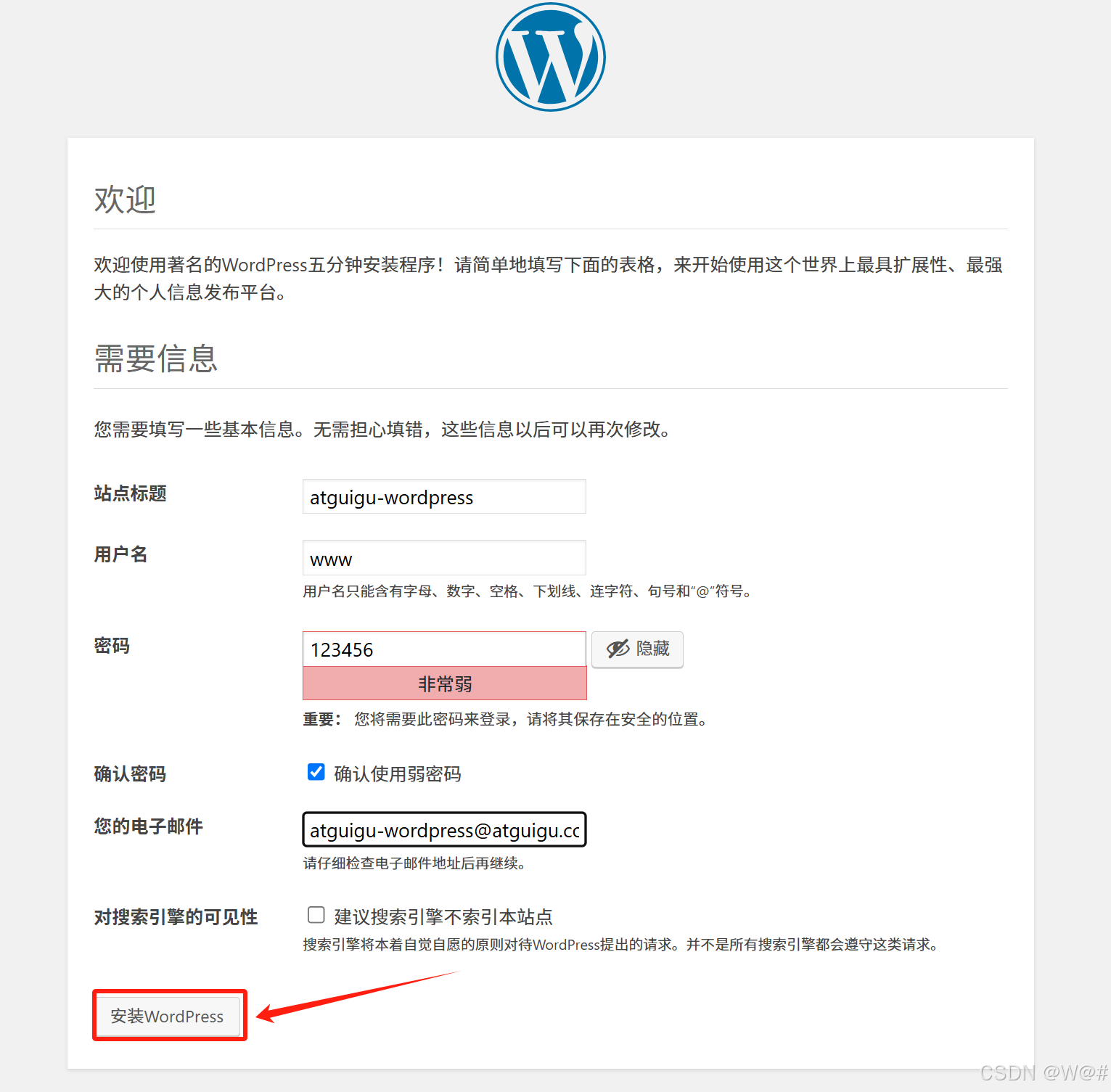Click the password field showing 123456
Viewport: 1111px width, 1092px height.
444,649
